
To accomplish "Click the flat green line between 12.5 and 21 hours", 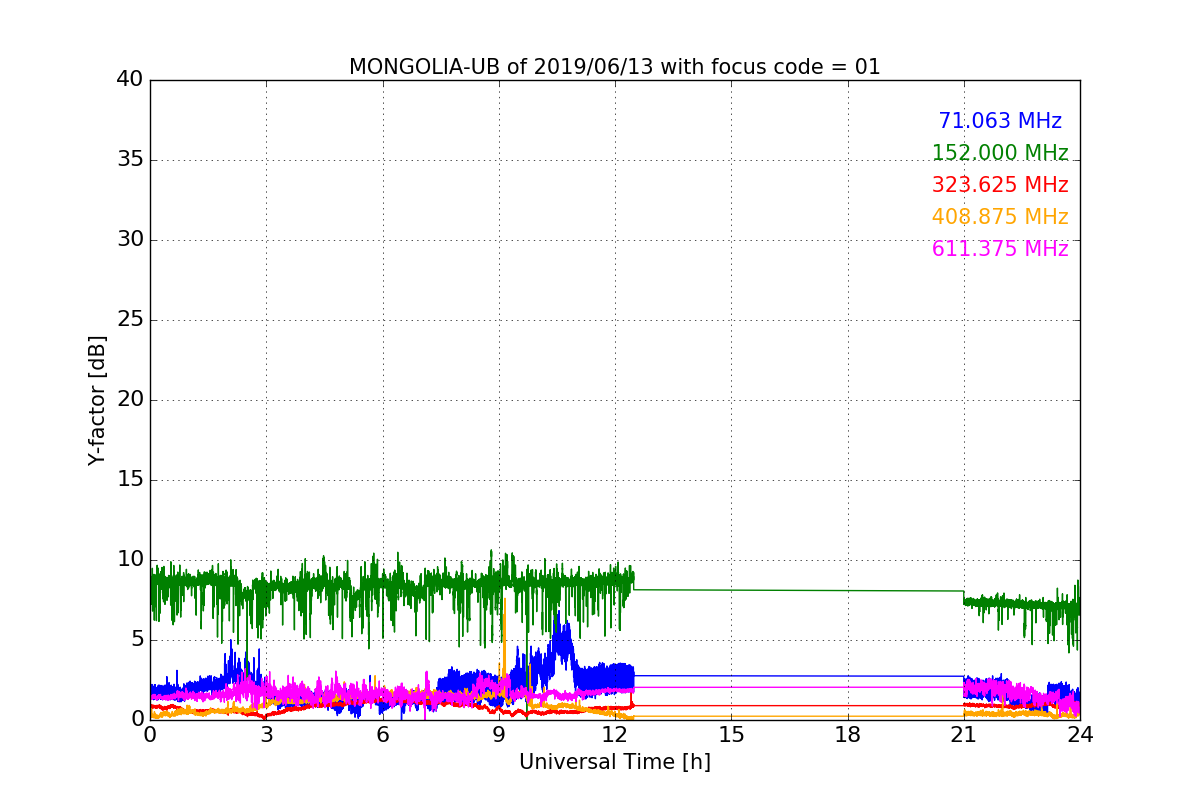I will 798,590.
